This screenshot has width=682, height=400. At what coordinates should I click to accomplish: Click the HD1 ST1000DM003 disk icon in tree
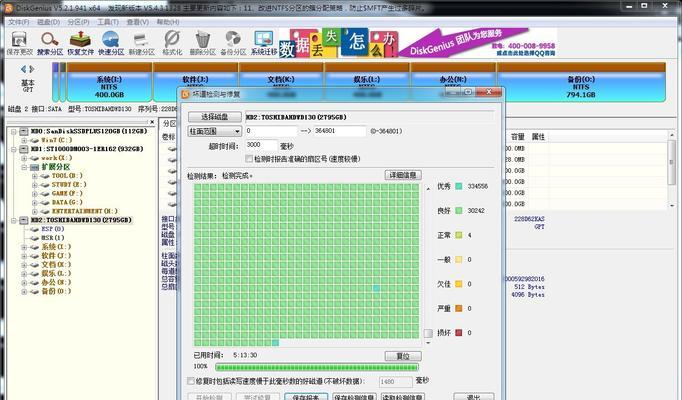tap(24, 149)
